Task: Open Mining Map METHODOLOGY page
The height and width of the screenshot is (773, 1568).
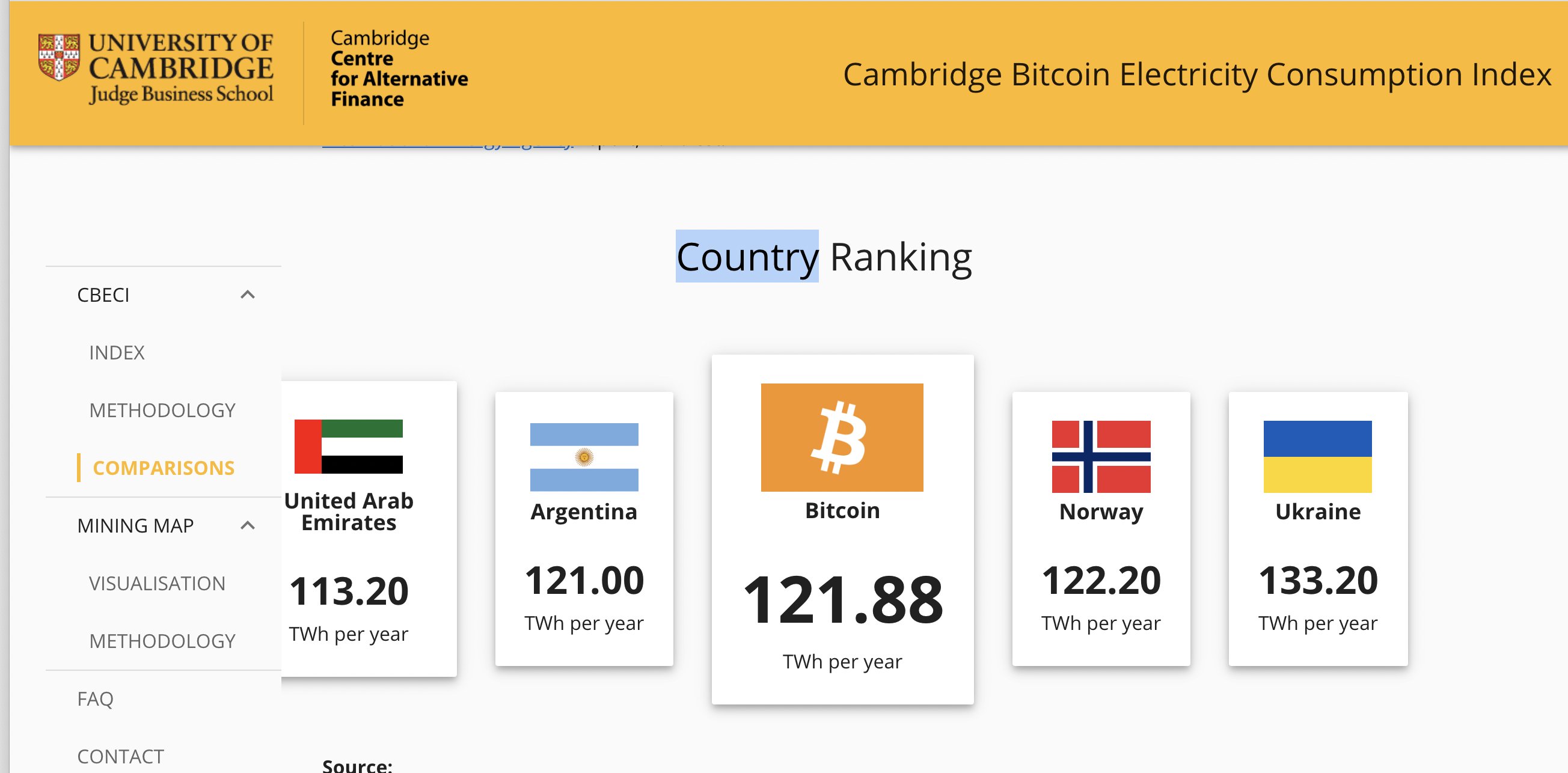Action: pos(162,641)
